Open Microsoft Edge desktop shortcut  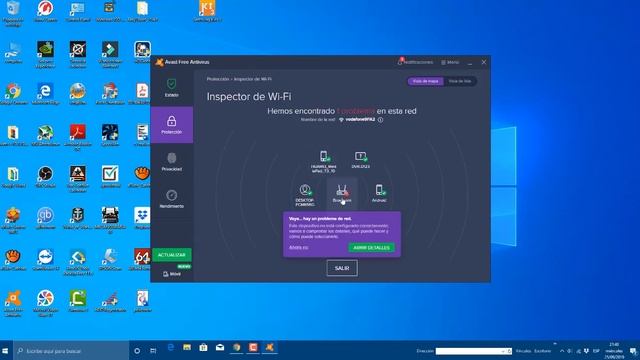click(x=45, y=94)
